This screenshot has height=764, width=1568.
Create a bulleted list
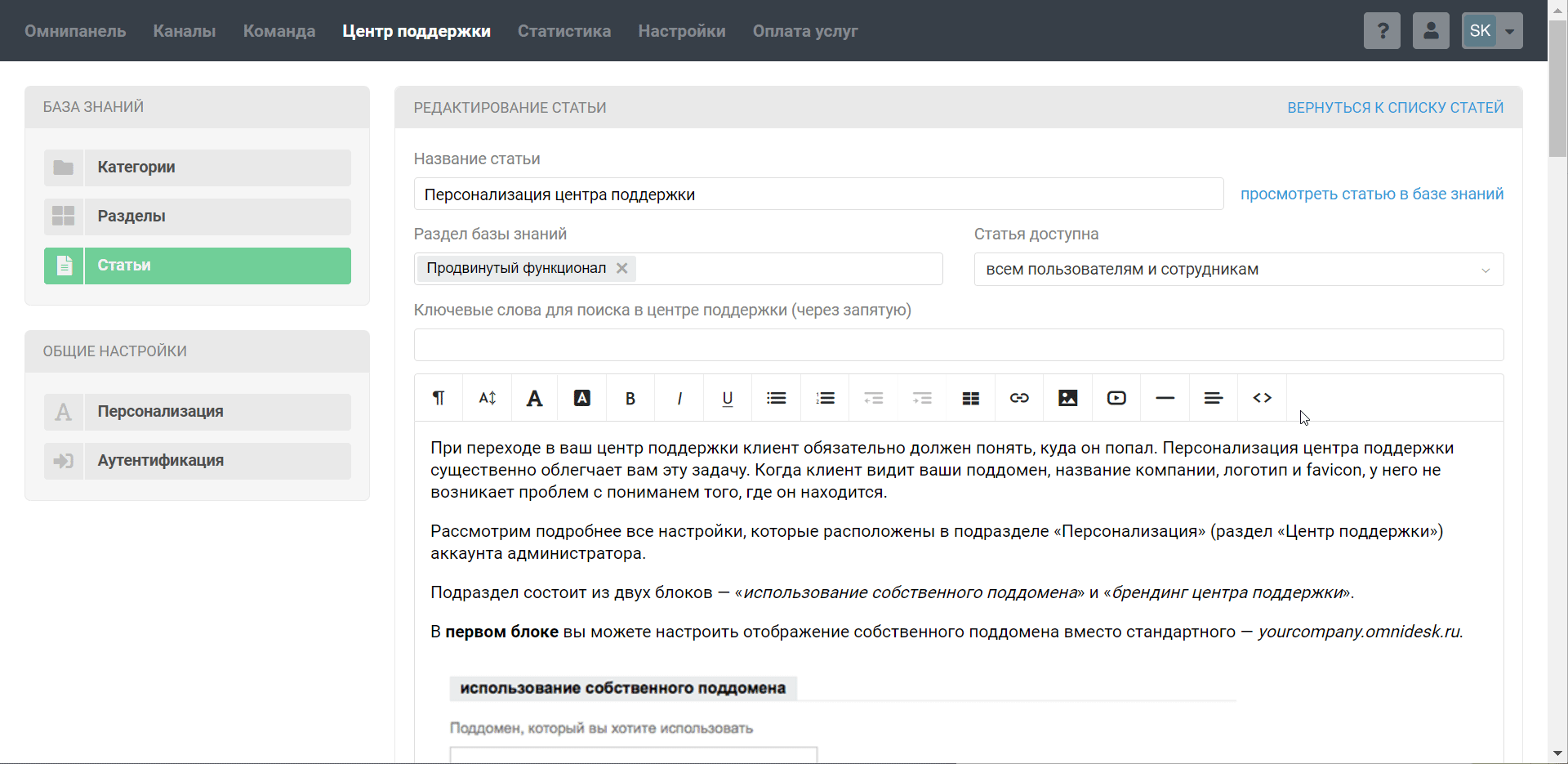click(776, 398)
